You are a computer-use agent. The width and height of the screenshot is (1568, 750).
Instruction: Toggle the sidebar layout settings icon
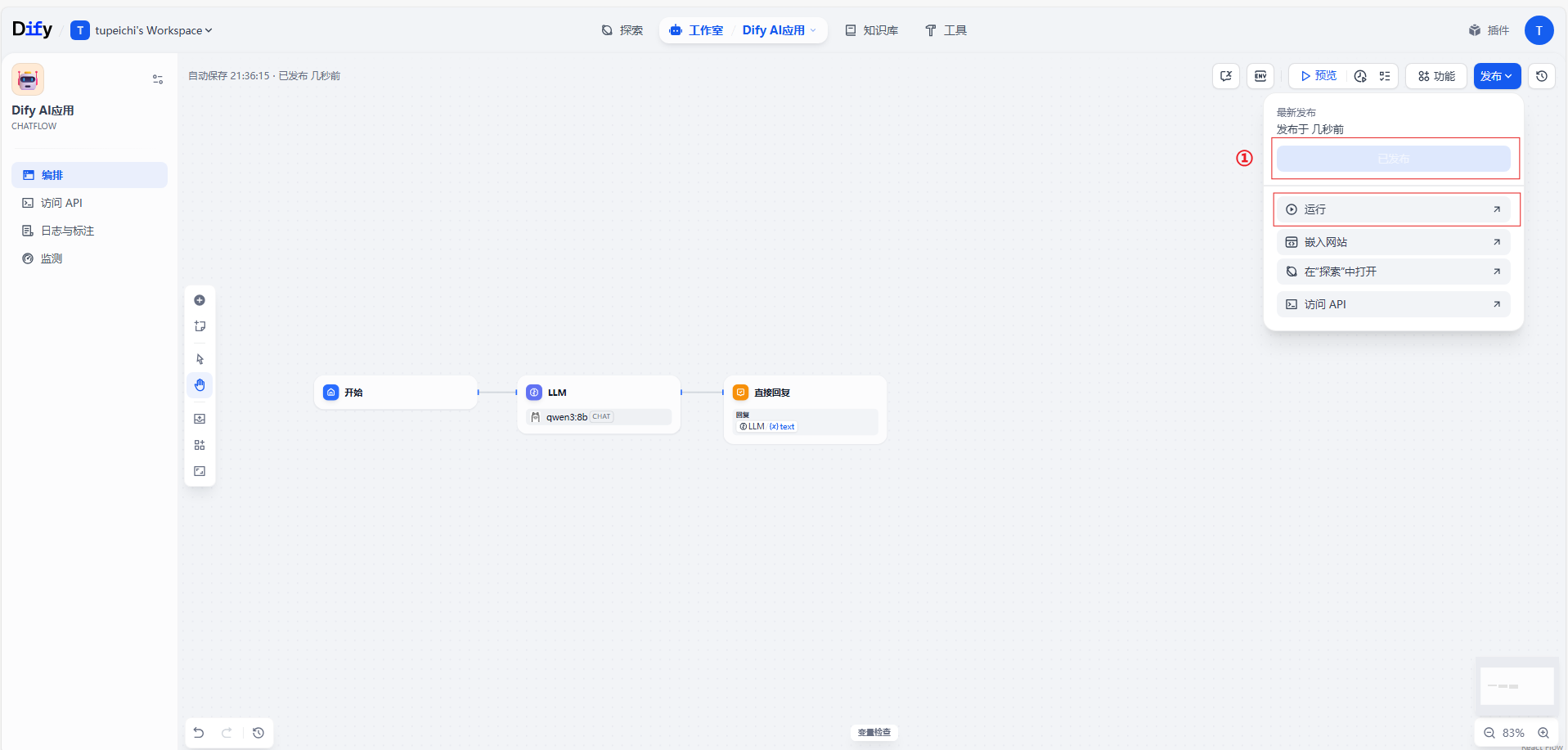(158, 79)
